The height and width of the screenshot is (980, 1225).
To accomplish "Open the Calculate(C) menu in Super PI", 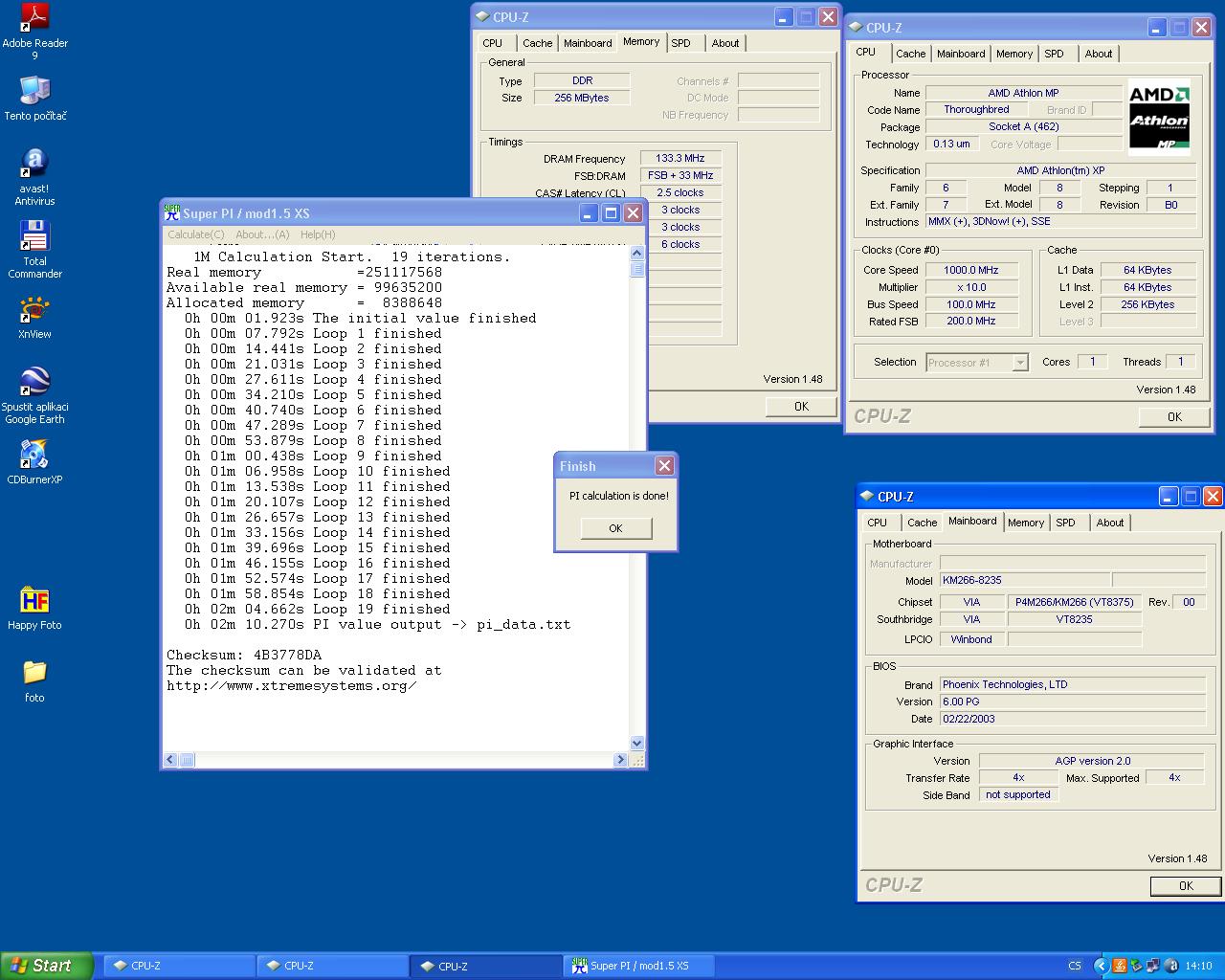I will (x=195, y=234).
